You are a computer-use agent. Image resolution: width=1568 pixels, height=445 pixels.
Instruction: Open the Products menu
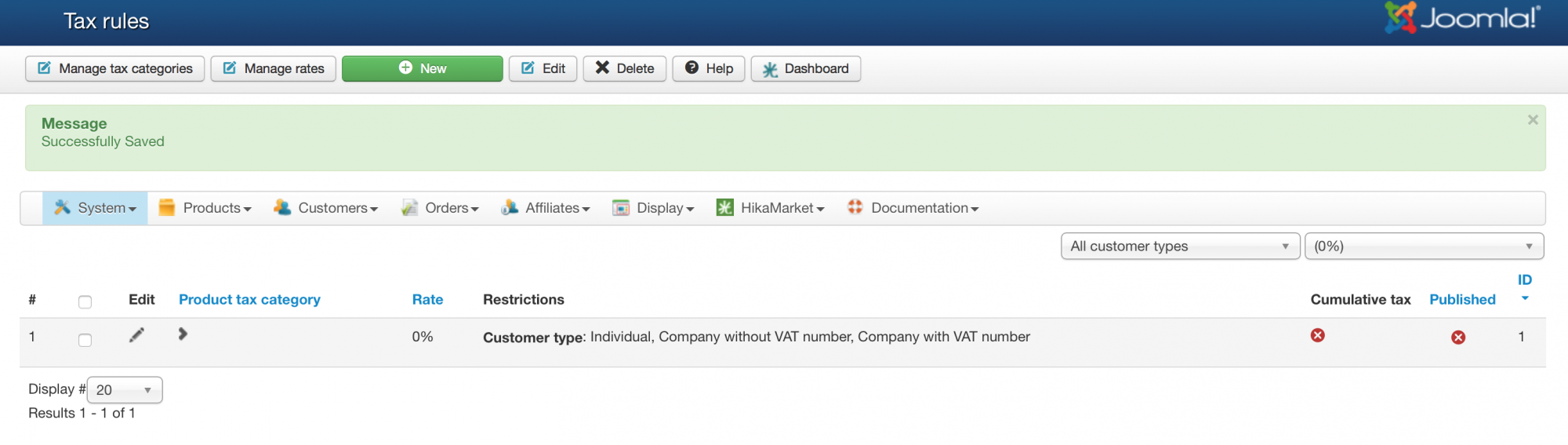coord(205,208)
